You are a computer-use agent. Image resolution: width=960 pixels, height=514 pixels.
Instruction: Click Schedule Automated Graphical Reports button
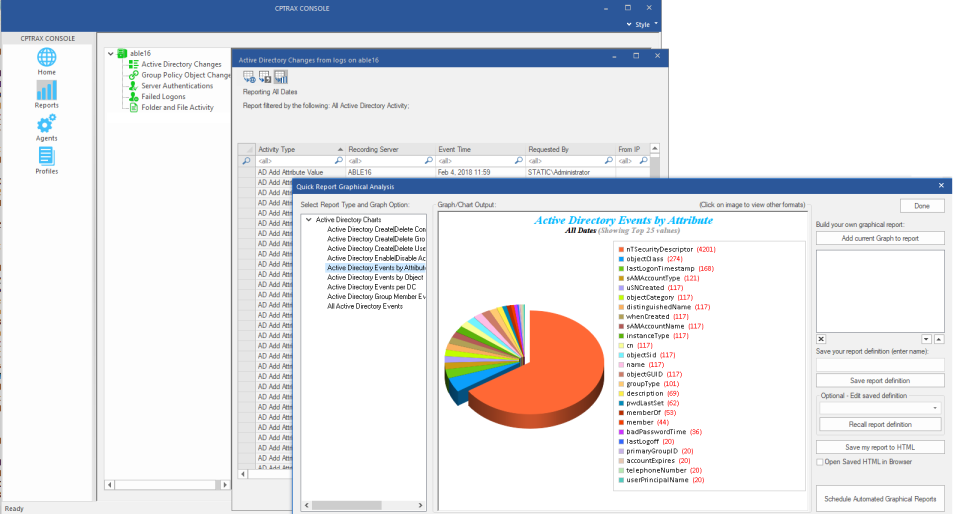coord(880,499)
